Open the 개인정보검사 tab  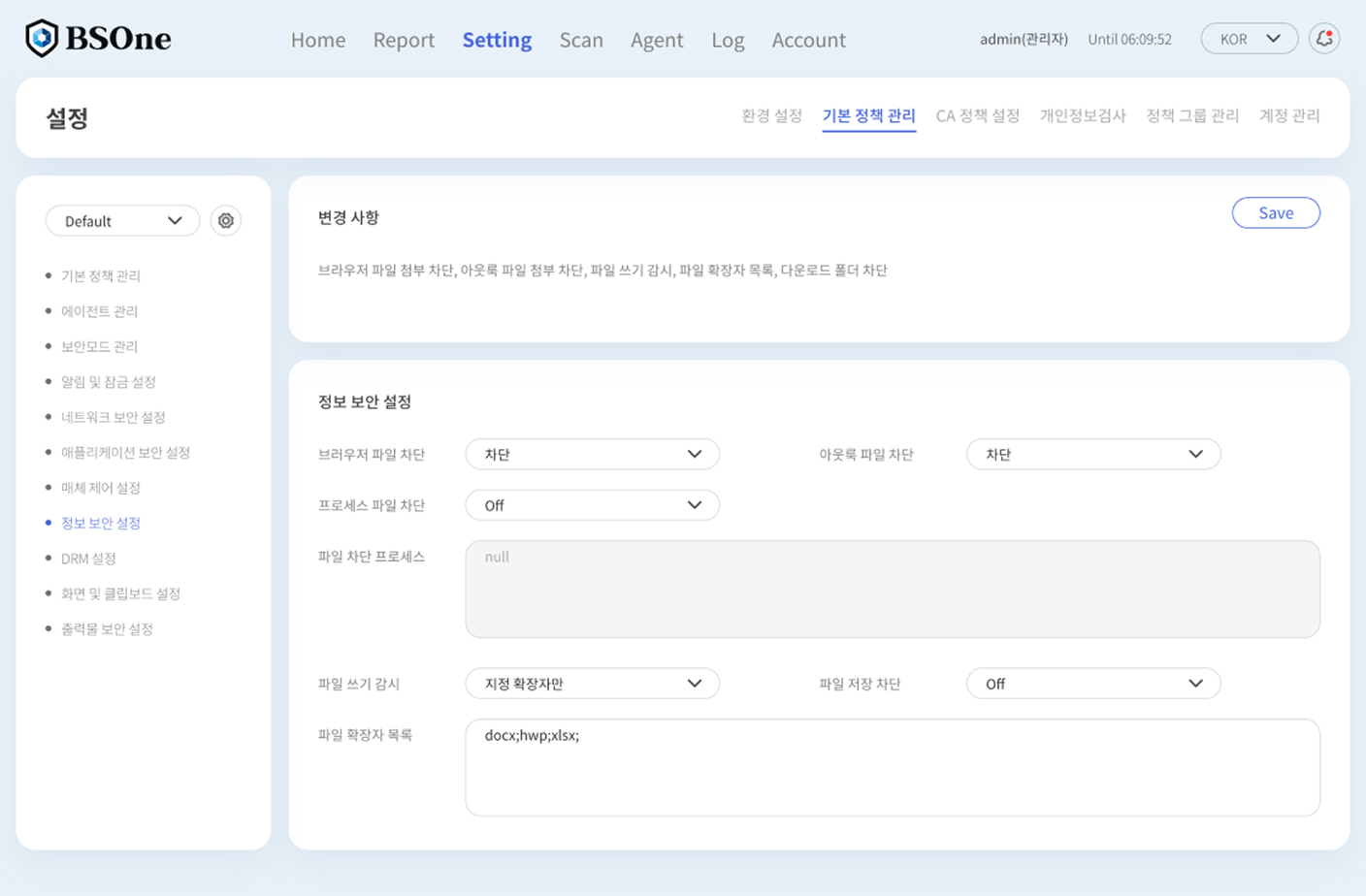point(1083,115)
